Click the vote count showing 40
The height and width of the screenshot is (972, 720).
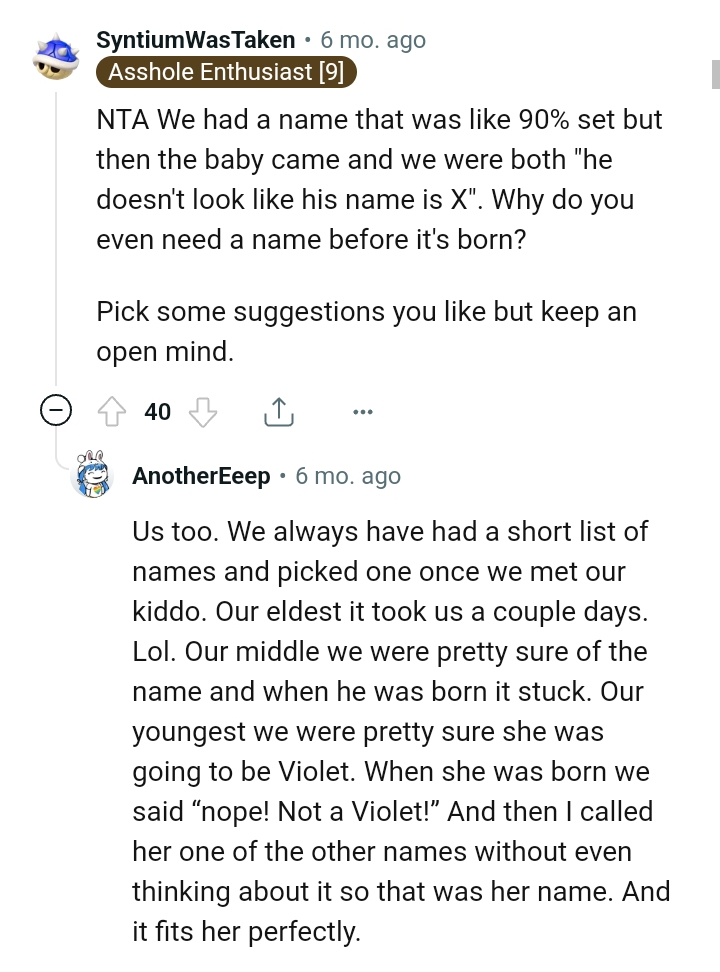(158, 411)
